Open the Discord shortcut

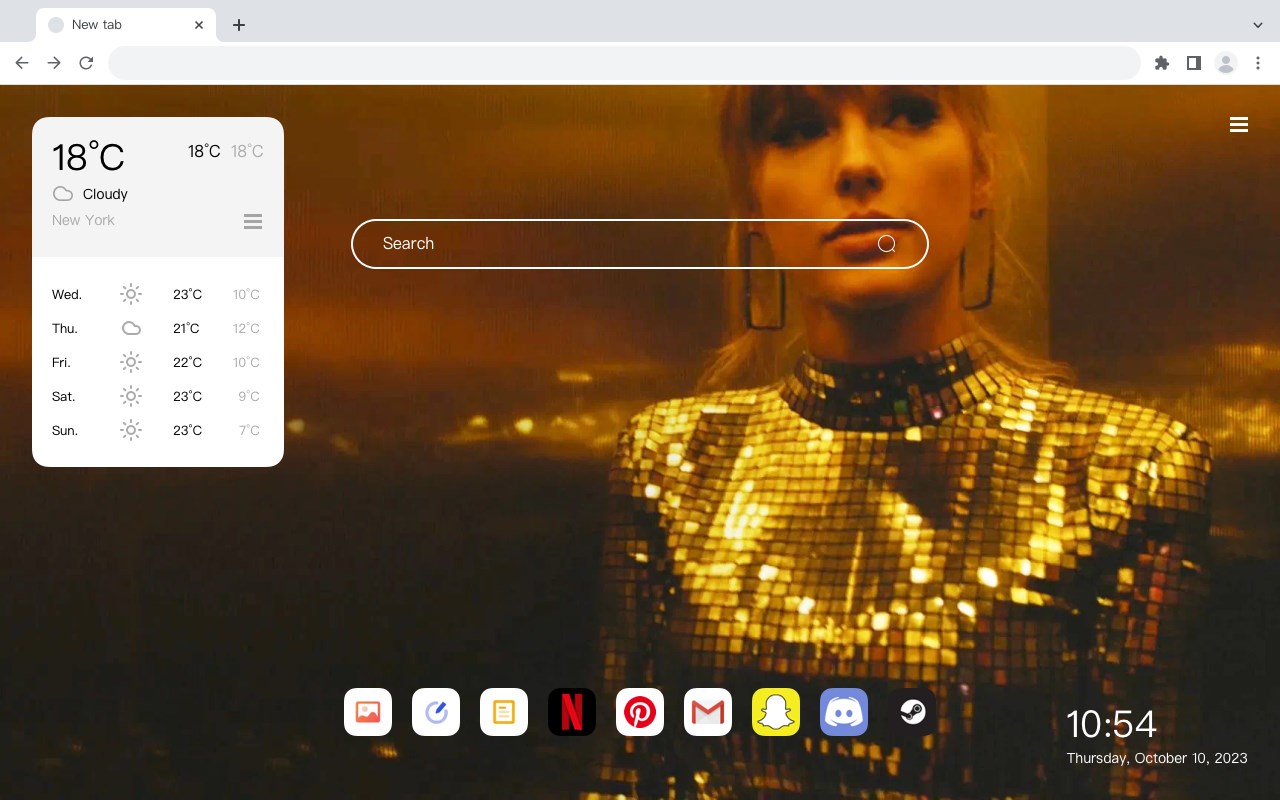844,712
